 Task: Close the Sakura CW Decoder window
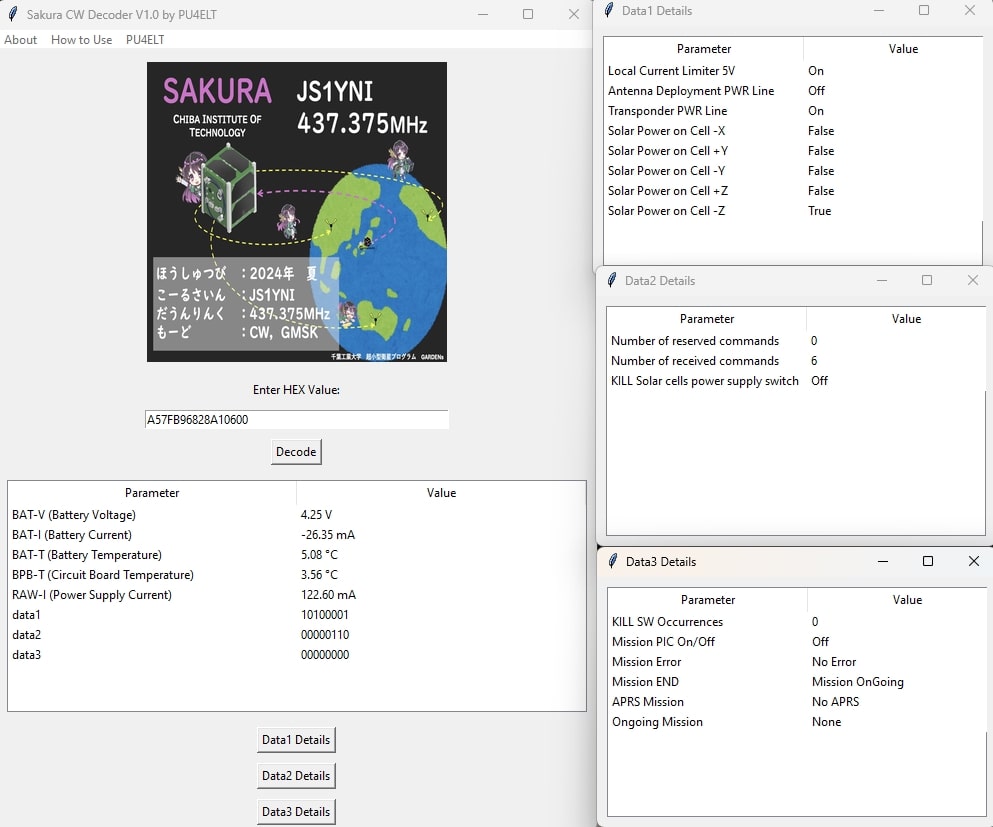574,14
